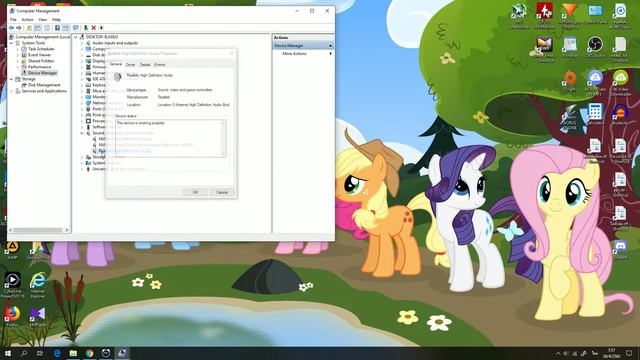Open File Explorer from the taskbar
The image size is (640, 360).
[73, 353]
